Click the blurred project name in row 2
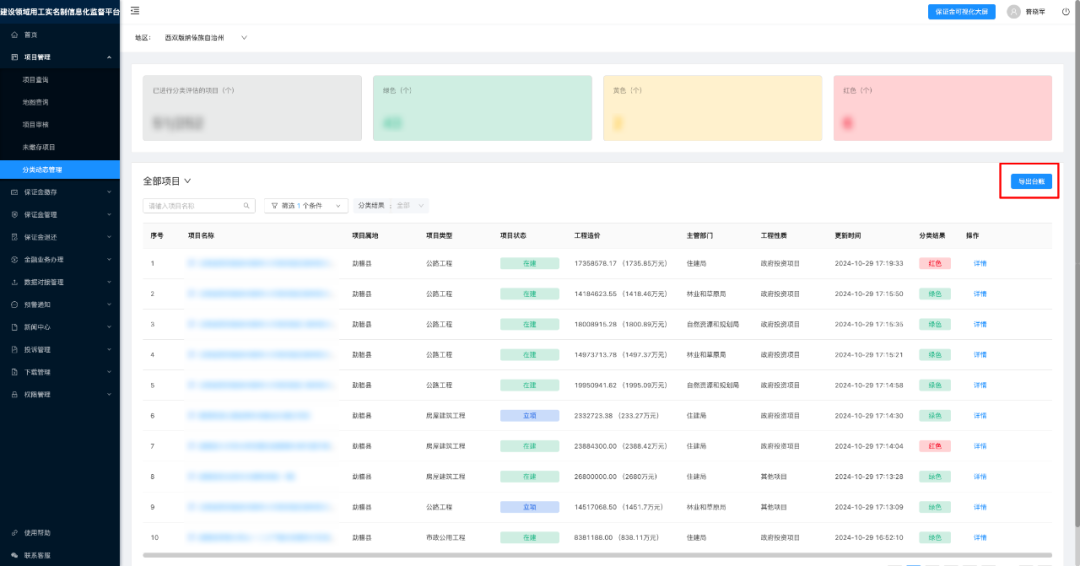The image size is (1080, 566). click(x=260, y=294)
